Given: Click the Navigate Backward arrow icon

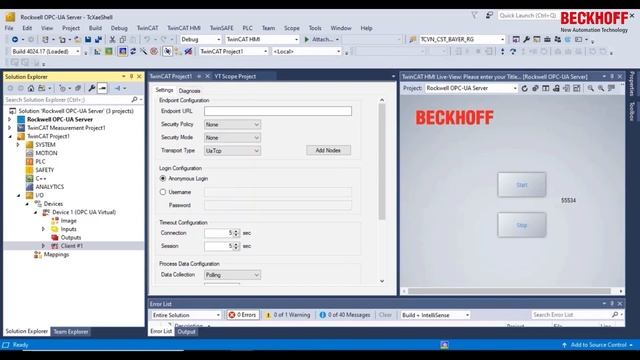Looking at the screenshot, I should 15,40.
